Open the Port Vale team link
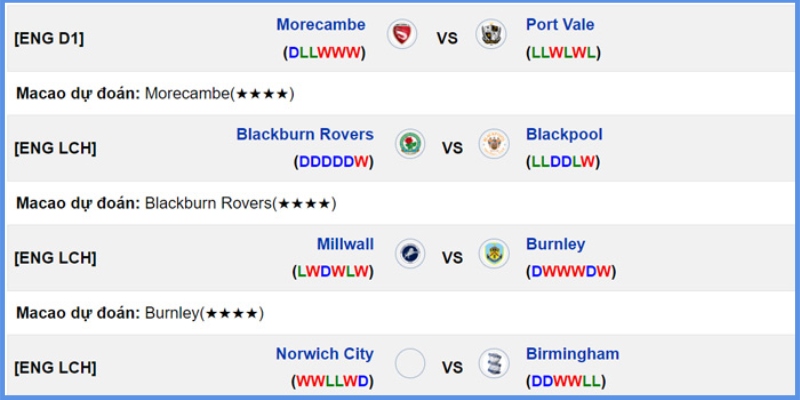This screenshot has height=400, width=800. [x=560, y=24]
